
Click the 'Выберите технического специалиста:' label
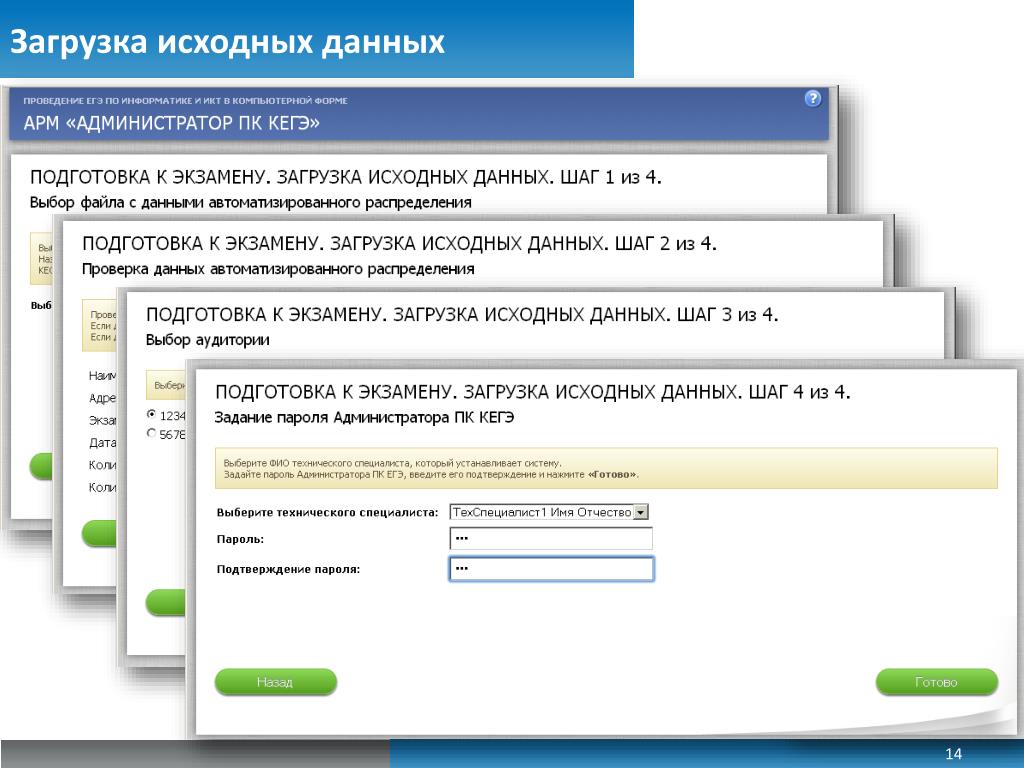pos(327,513)
